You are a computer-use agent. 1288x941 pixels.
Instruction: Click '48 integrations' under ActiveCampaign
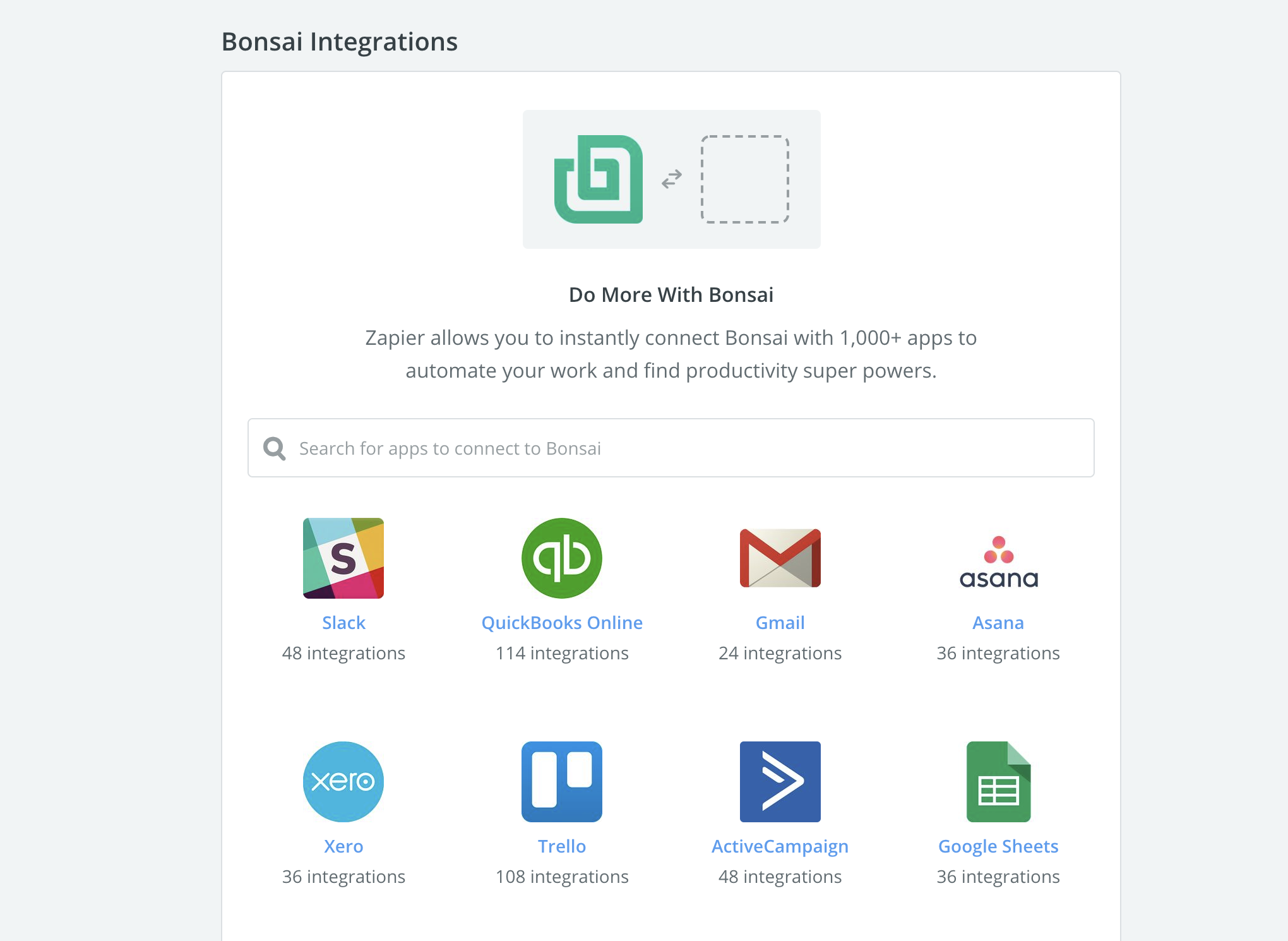780,877
